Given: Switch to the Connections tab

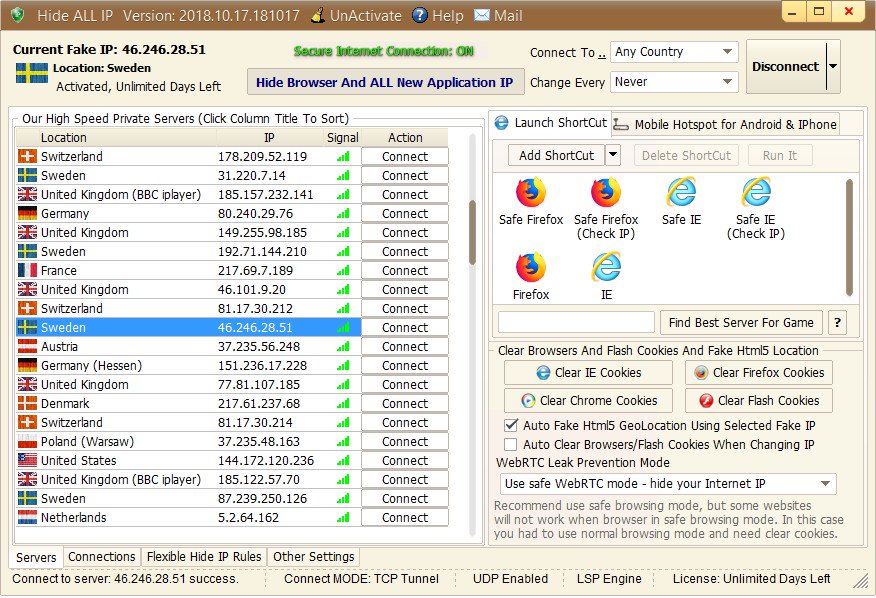Looking at the screenshot, I should click(x=102, y=557).
